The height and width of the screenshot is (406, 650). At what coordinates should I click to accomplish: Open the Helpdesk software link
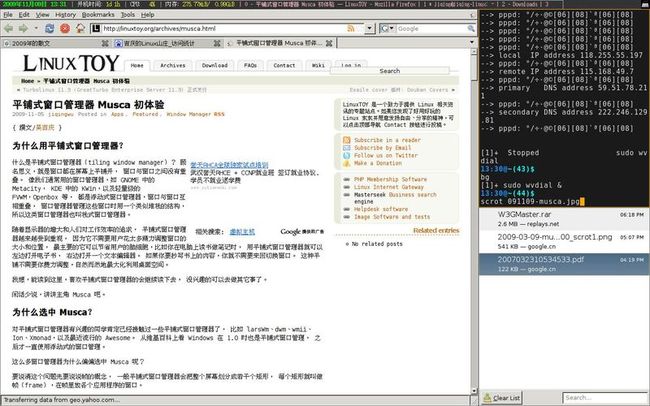(381, 209)
